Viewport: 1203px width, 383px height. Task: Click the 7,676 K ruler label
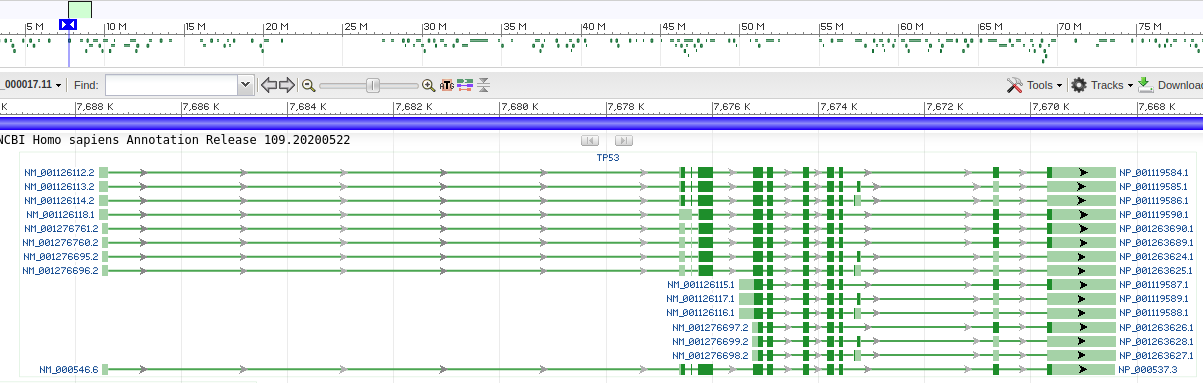click(x=732, y=106)
